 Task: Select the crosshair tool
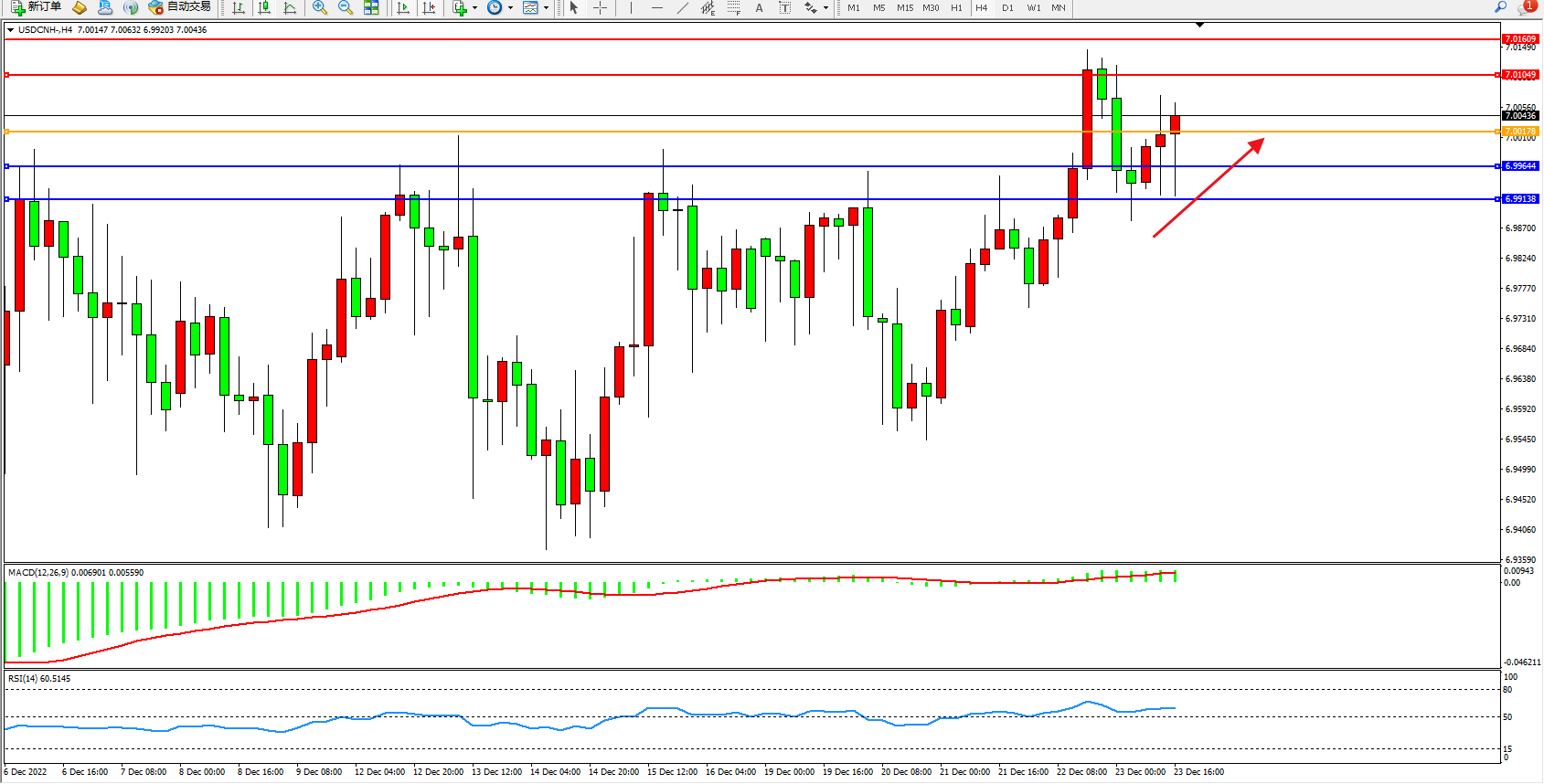point(600,7)
